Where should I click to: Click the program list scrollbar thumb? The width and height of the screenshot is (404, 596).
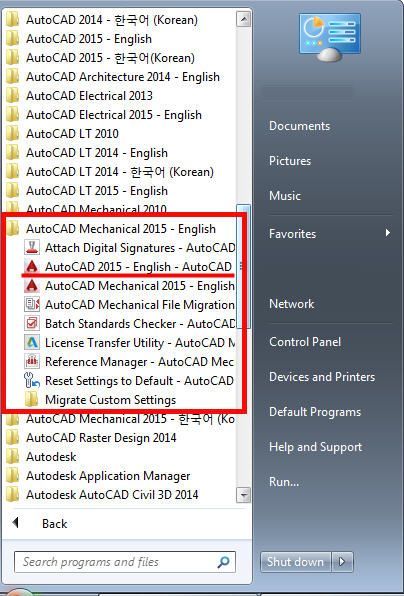[243, 266]
